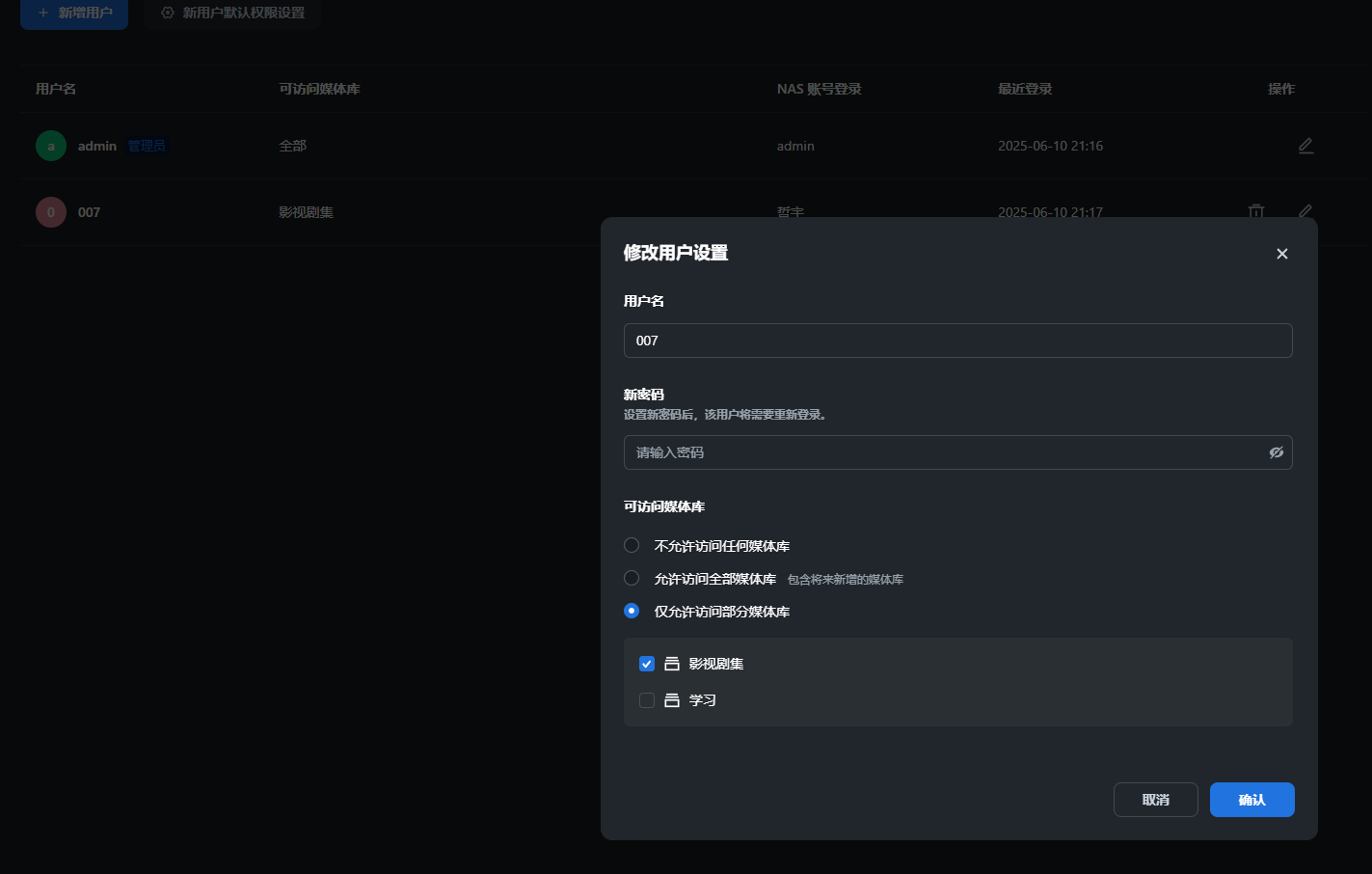
Task: Click the 管理员 label next to admin
Action: point(147,146)
